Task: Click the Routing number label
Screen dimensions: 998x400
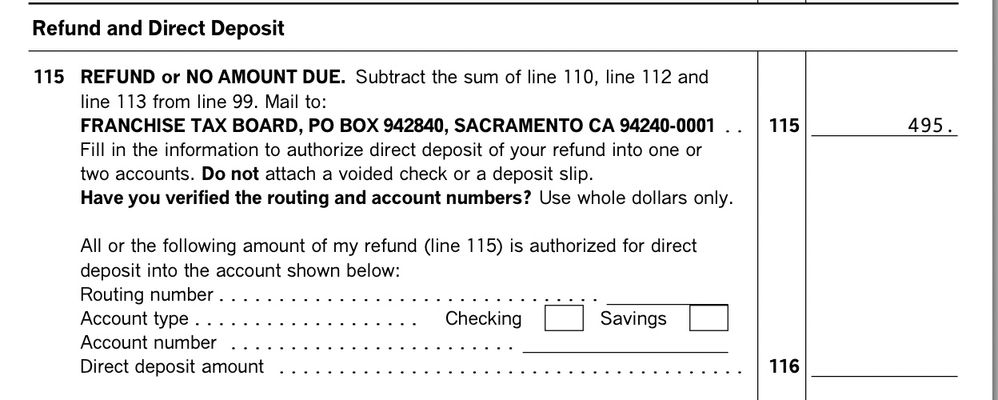Action: (147, 295)
